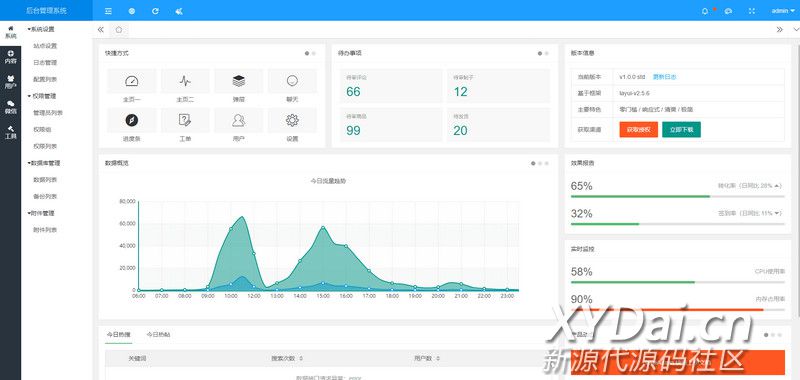Open the notification bell icon
Image resolution: width=800 pixels, height=380 pixels.
click(705, 11)
